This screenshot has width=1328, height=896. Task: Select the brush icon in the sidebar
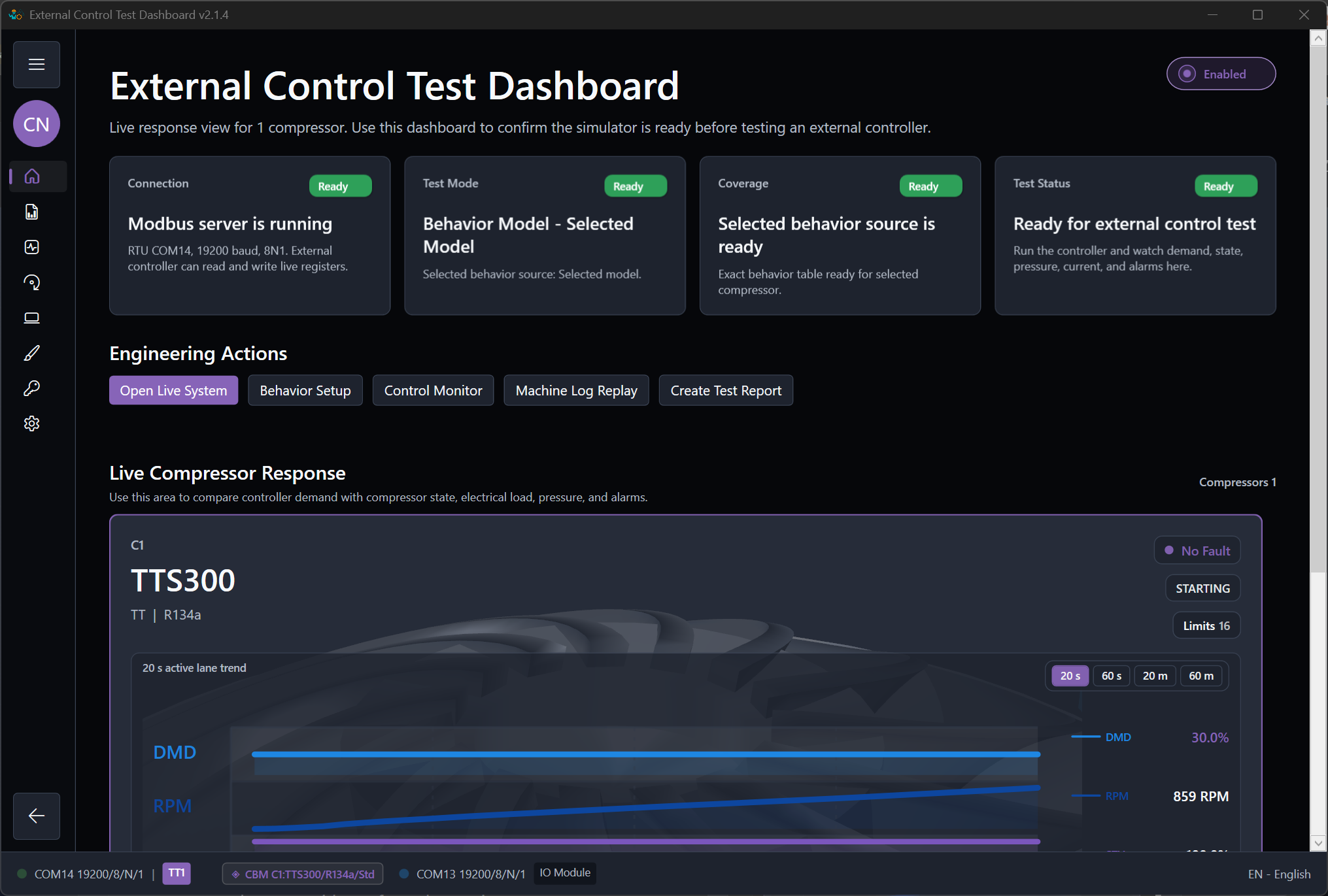point(32,353)
